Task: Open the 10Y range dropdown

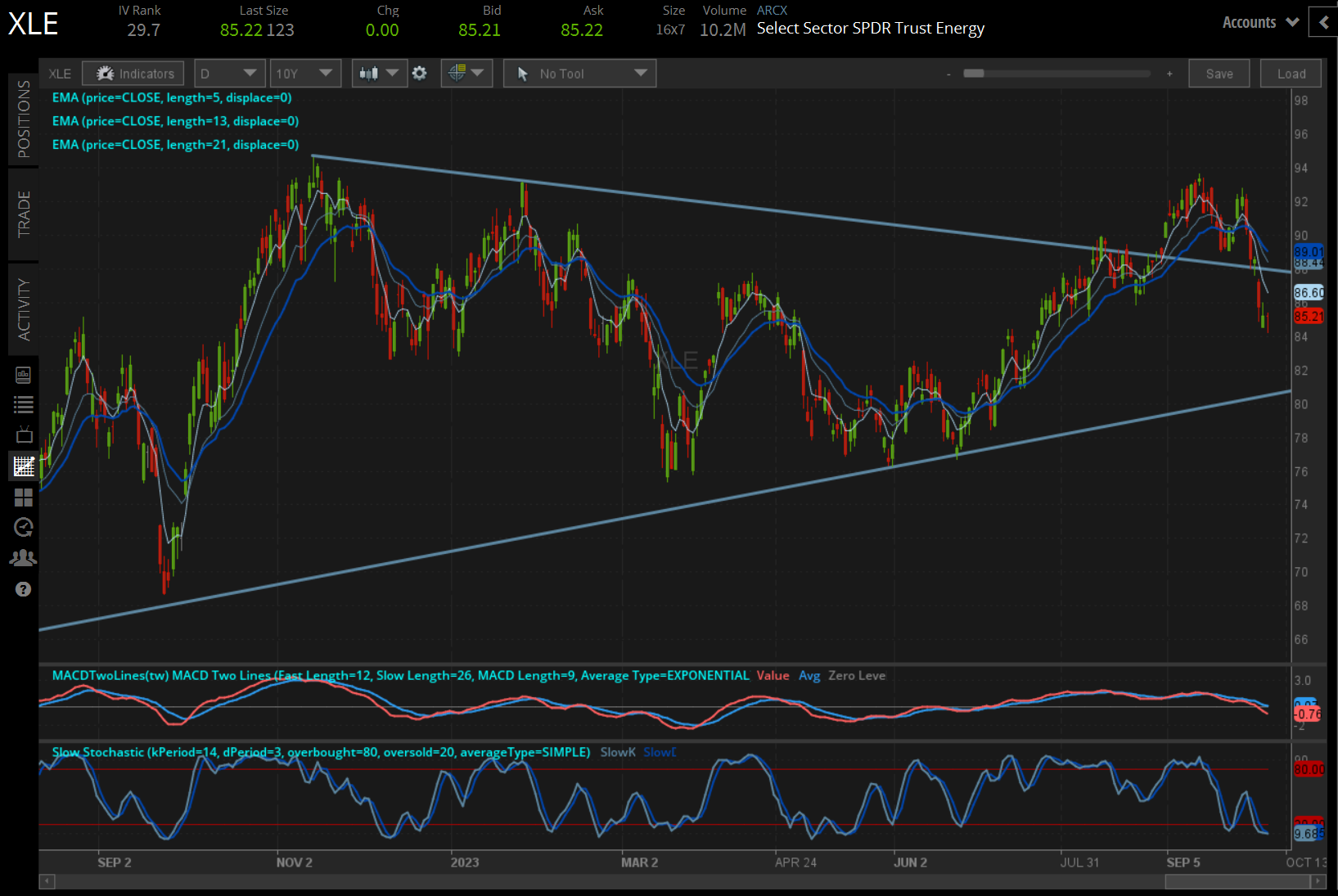Action: (x=305, y=74)
